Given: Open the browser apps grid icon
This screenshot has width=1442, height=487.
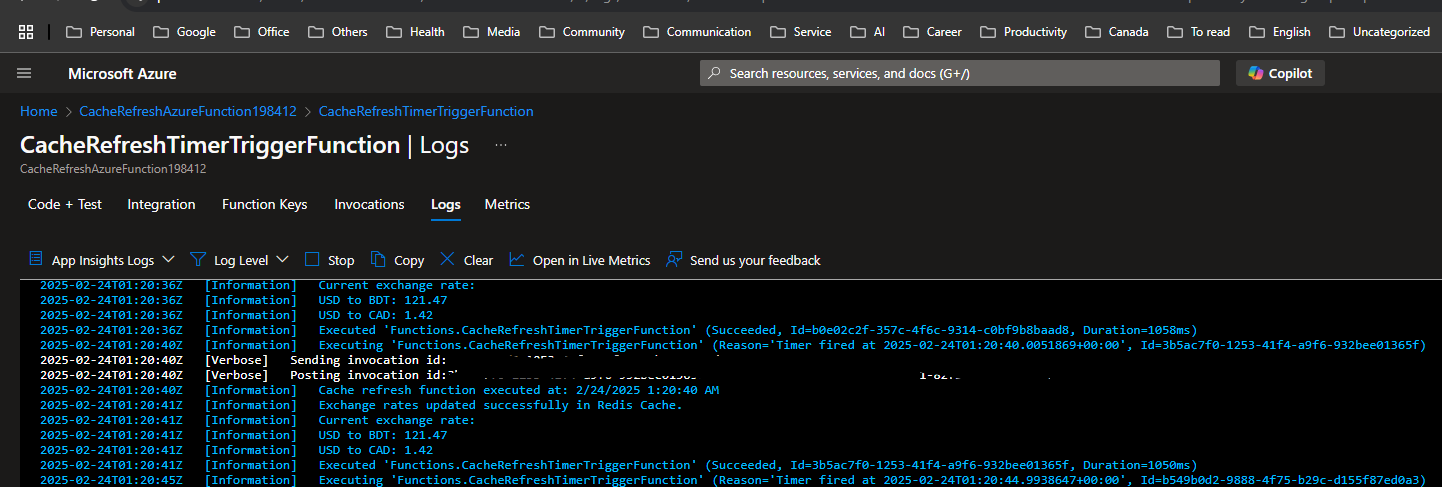Looking at the screenshot, I should tap(26, 32).
